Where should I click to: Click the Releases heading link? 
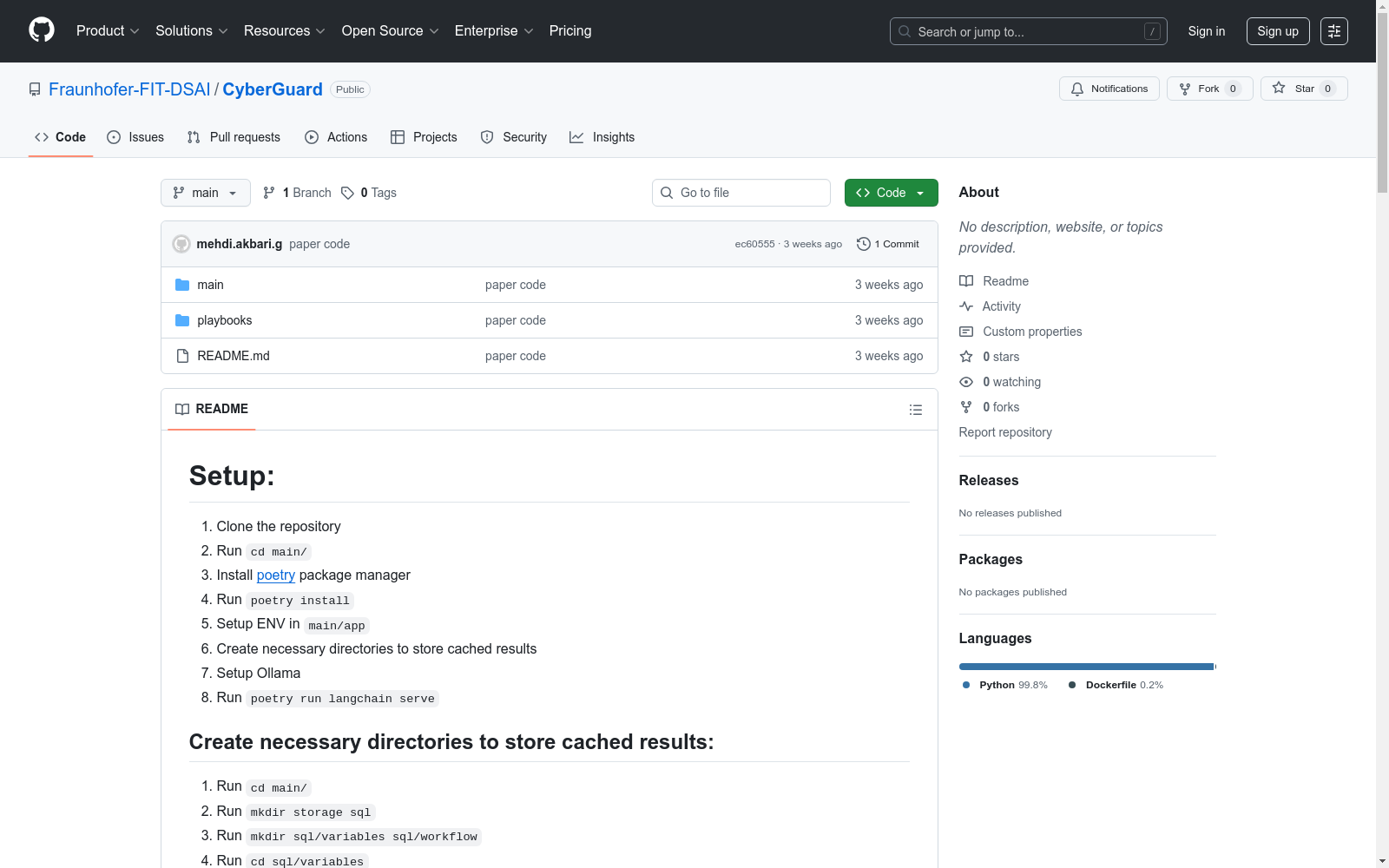(x=989, y=481)
